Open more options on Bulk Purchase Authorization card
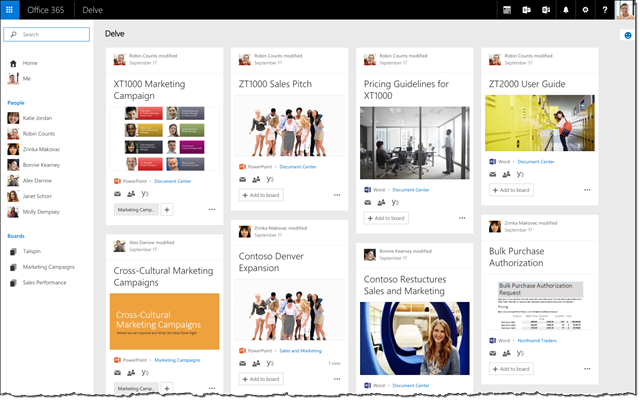Viewport: 640px width, 400px height. pyautogui.click(x=587, y=369)
